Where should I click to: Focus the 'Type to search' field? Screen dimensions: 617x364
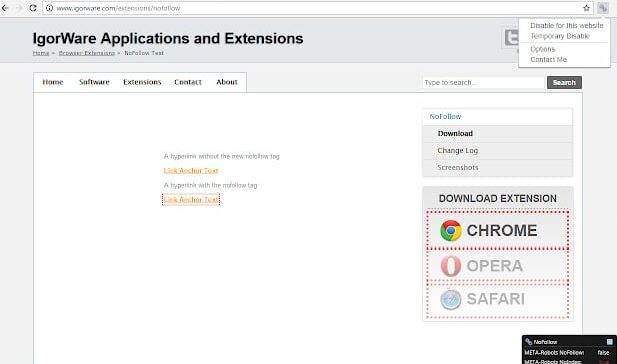point(483,82)
